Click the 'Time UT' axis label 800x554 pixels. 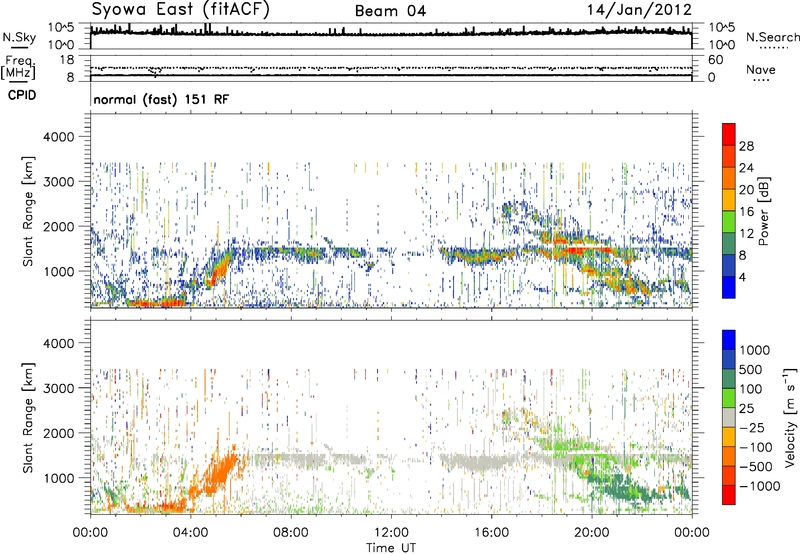[x=391, y=547]
